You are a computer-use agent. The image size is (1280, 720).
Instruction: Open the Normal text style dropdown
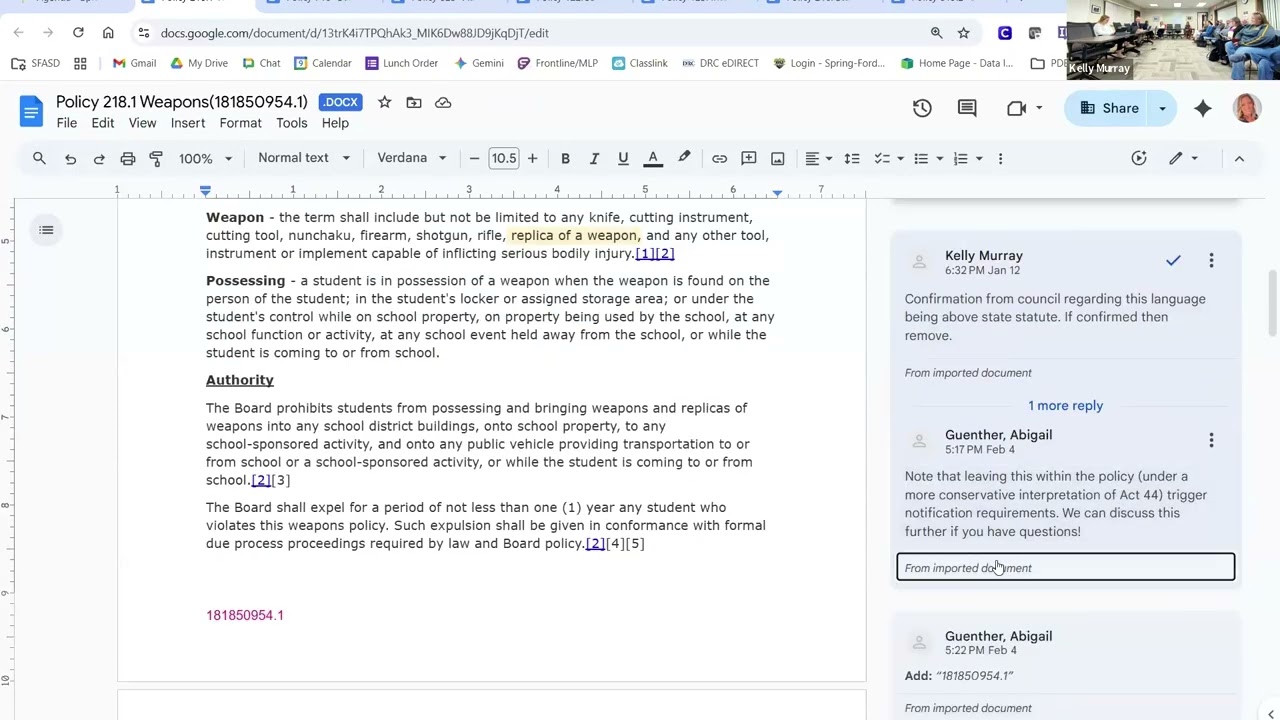(x=304, y=158)
